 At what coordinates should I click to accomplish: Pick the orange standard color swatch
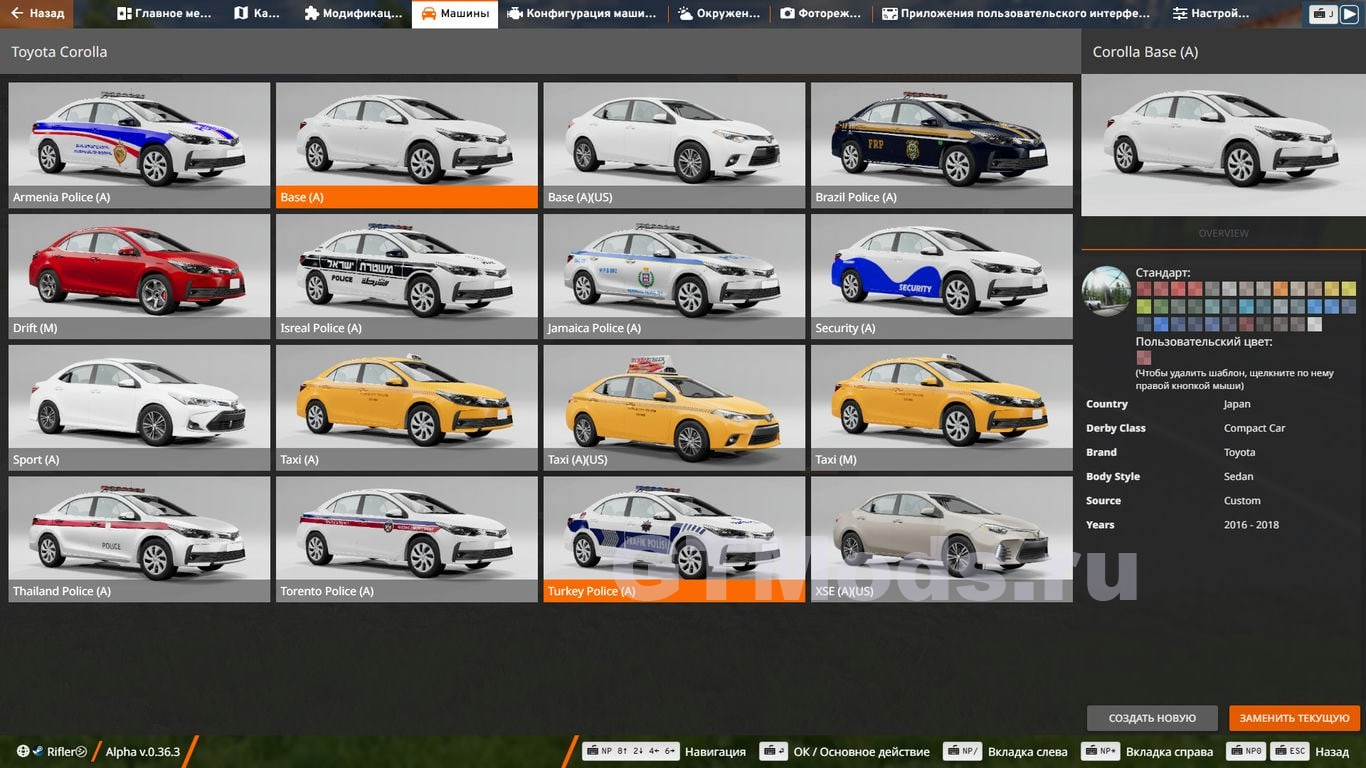1281,289
